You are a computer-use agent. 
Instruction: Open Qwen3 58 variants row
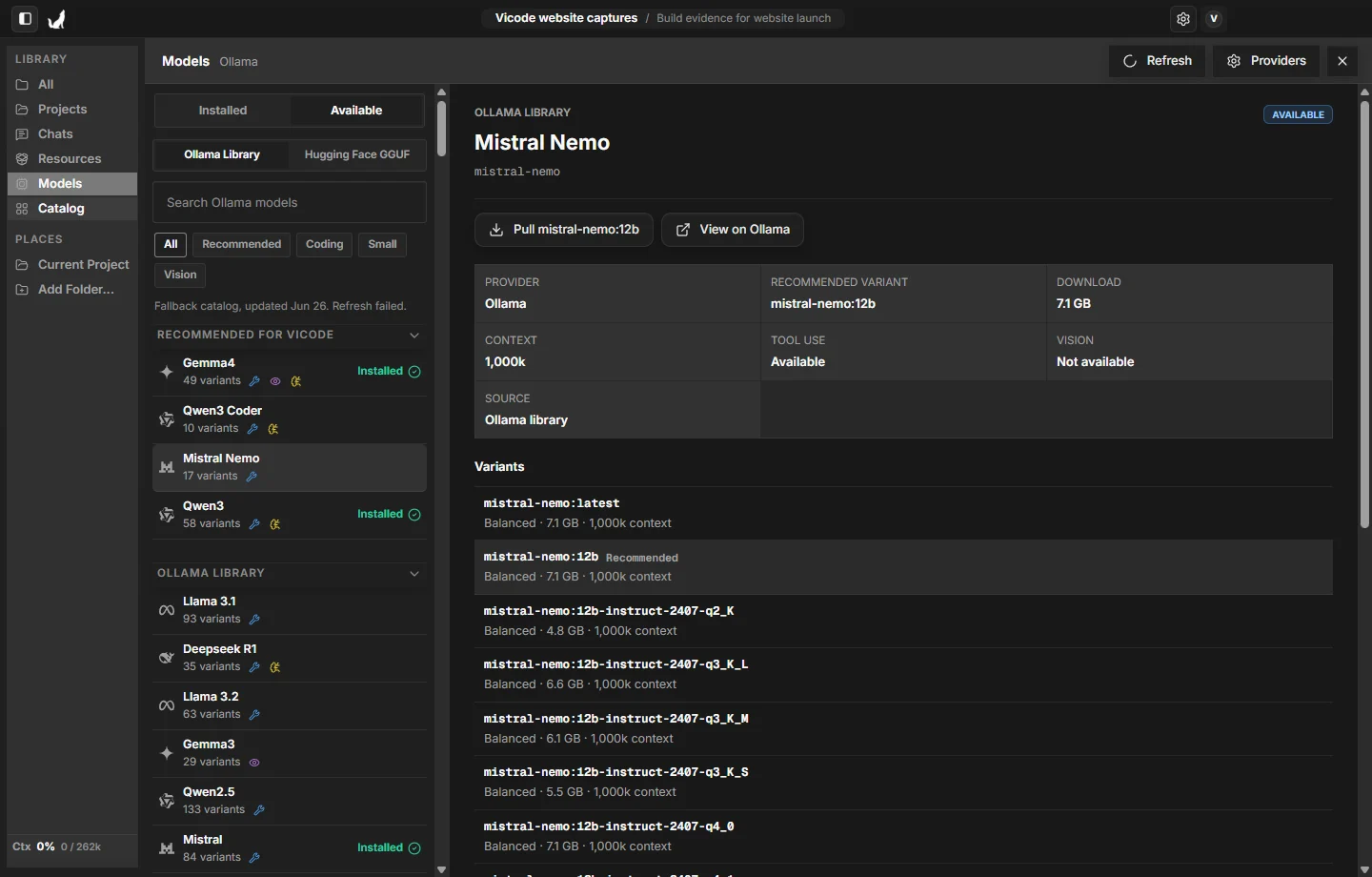[x=290, y=515]
